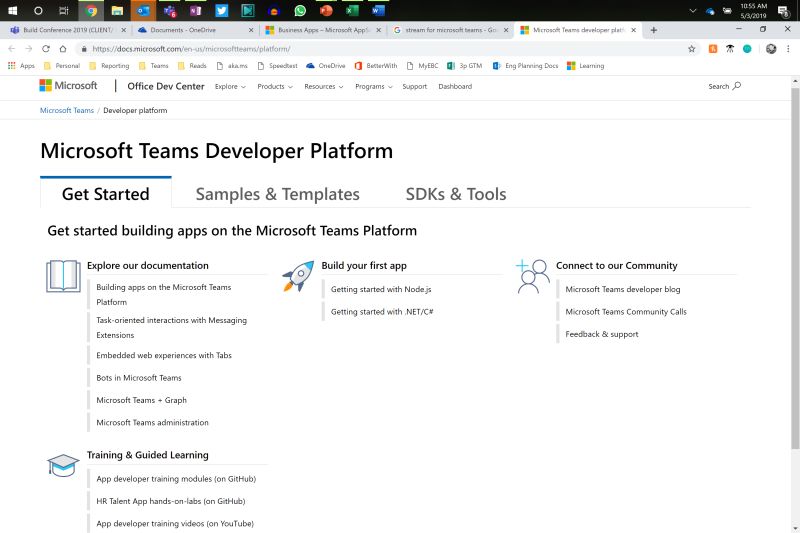The height and width of the screenshot is (533, 800).
Task: Open a new browser tab
Action: pos(654,30)
